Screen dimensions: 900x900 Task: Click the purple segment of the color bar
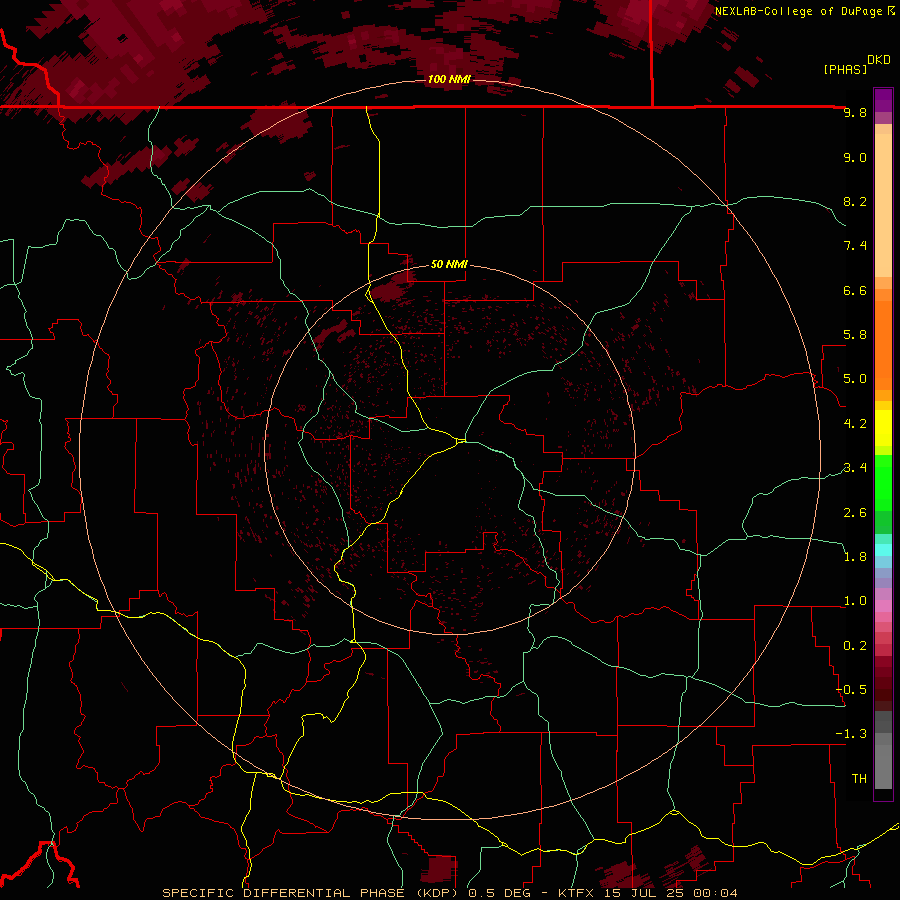883,100
